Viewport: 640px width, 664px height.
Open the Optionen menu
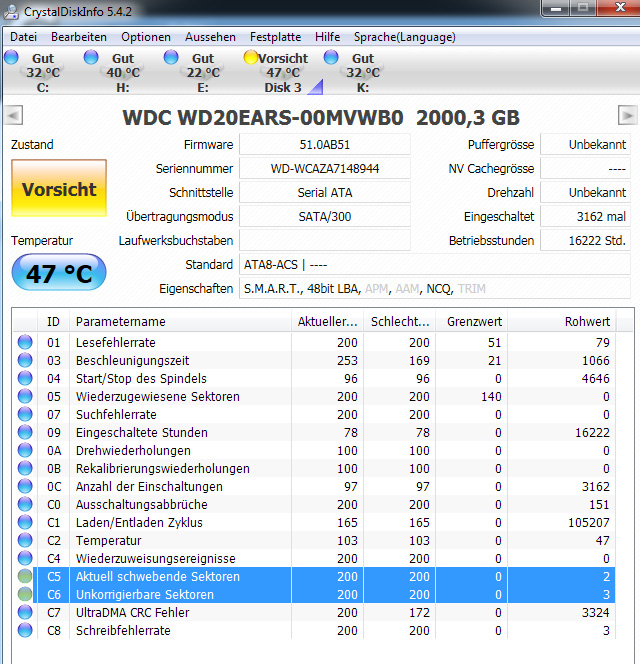pos(146,37)
